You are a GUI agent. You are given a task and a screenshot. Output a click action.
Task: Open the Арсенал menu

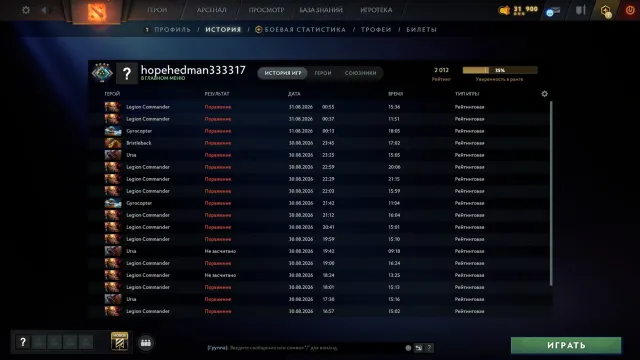[x=211, y=10]
